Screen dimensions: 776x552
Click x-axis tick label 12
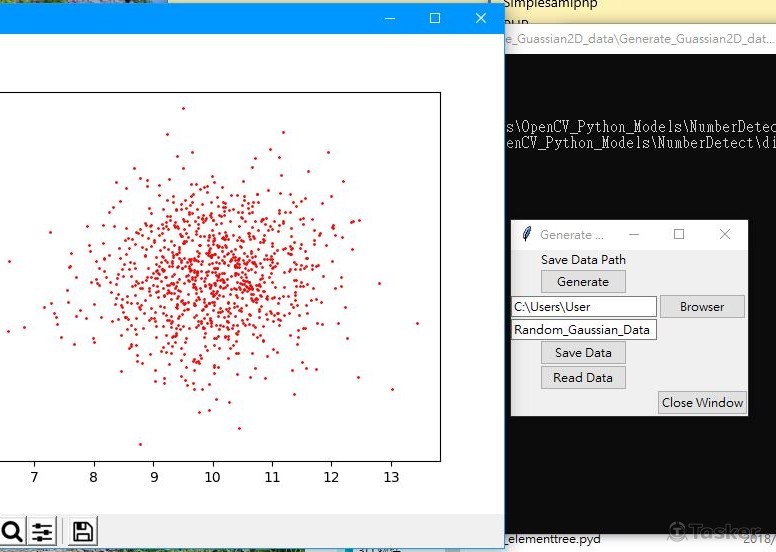pyautogui.click(x=331, y=477)
